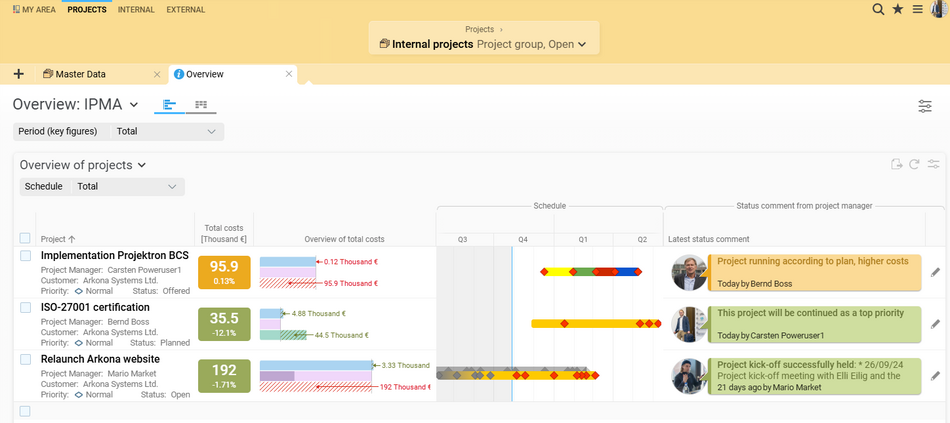
Task: Open the INTERNAL menu in top navigation
Action: (x=136, y=10)
